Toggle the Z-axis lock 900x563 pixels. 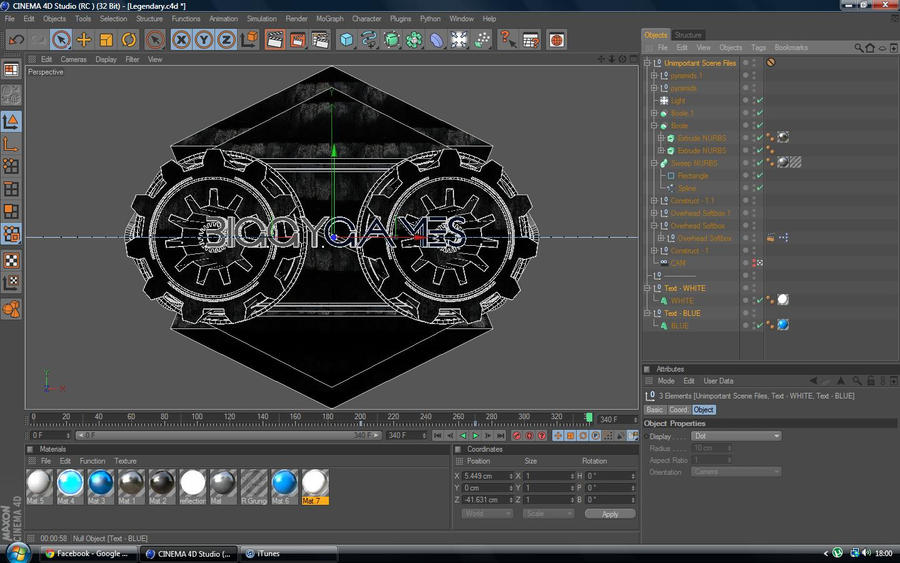point(226,40)
